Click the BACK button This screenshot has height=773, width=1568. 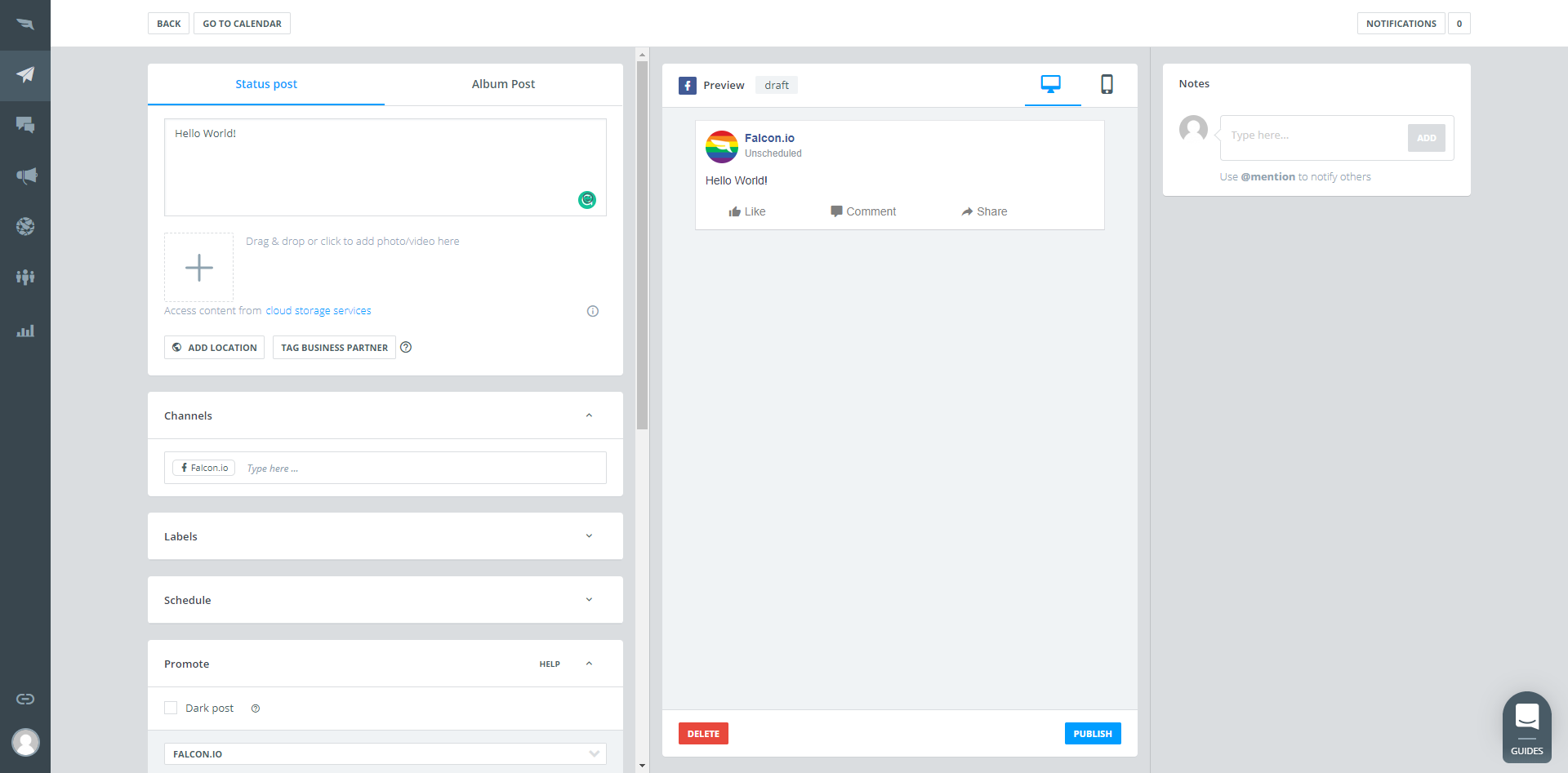click(x=169, y=24)
